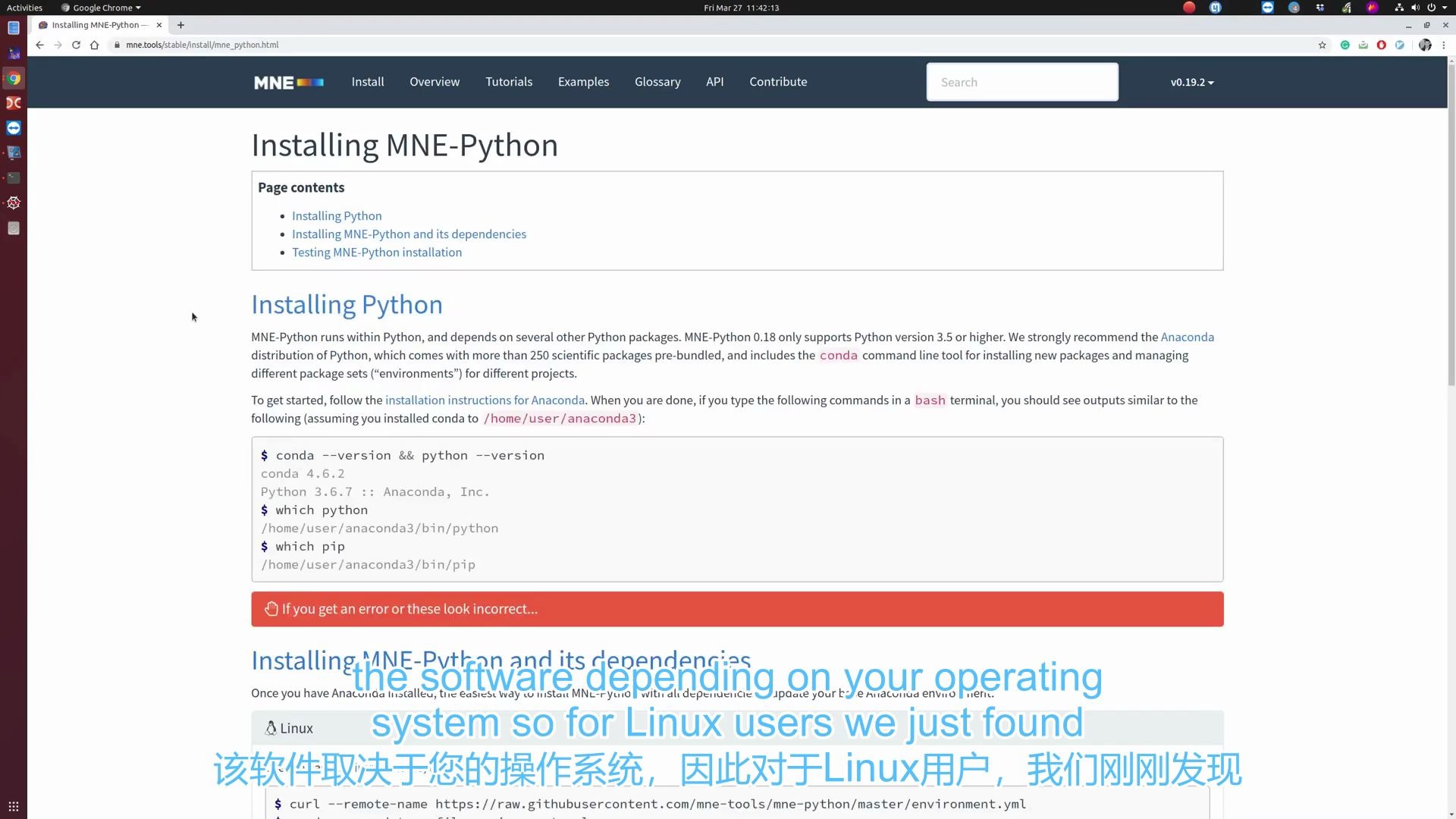Go back to the previous page
This screenshot has height=819, width=1456.
39,45
